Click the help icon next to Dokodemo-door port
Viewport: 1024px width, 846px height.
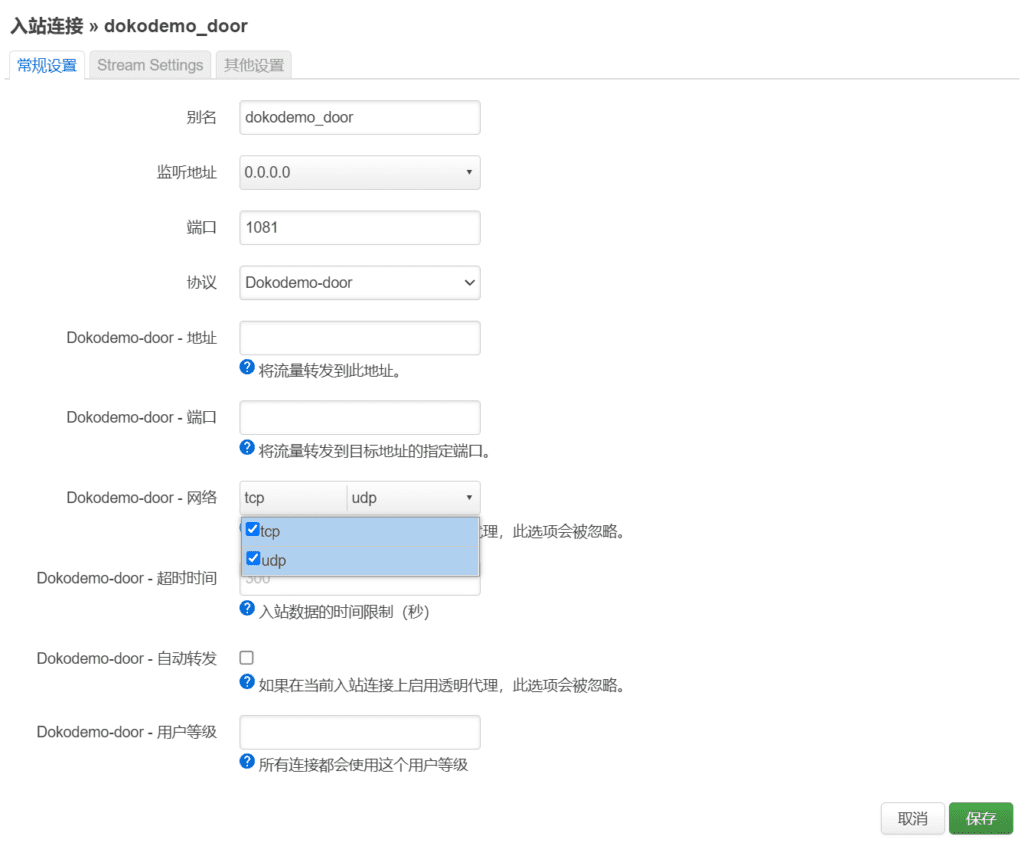pyautogui.click(x=246, y=447)
